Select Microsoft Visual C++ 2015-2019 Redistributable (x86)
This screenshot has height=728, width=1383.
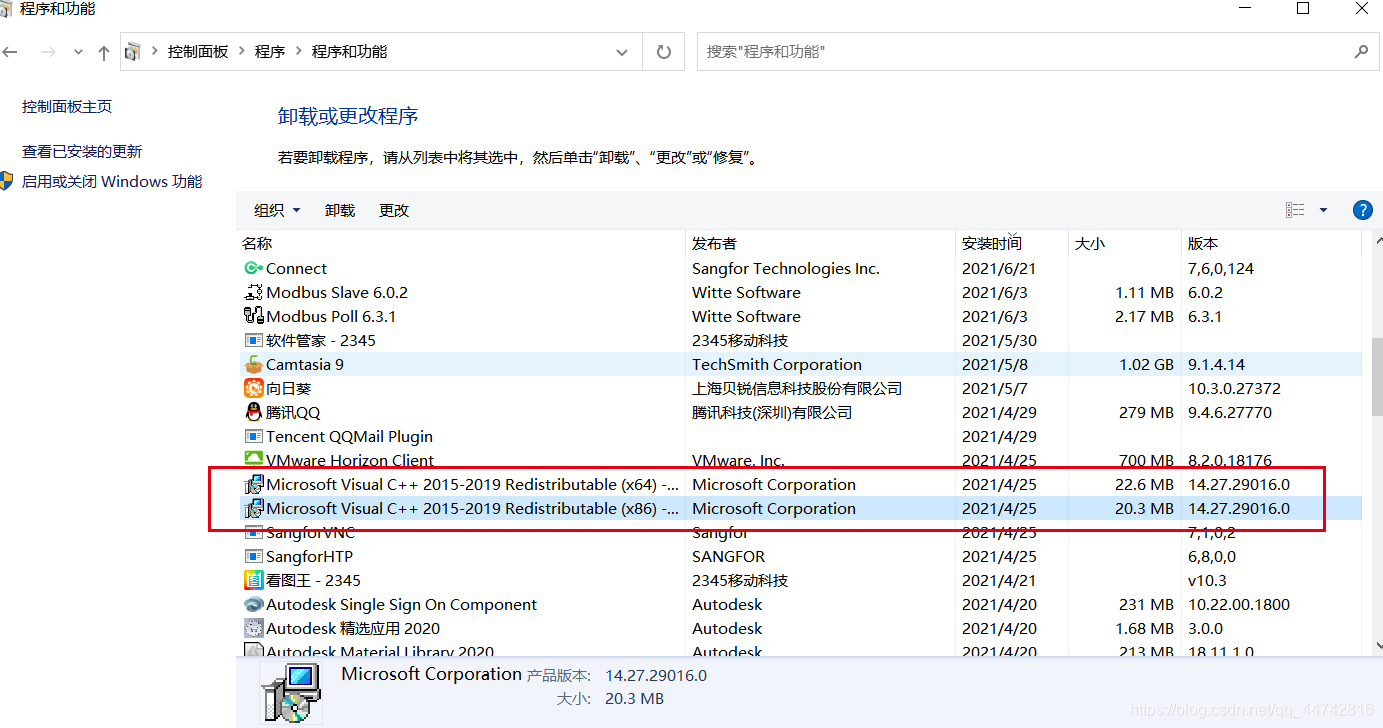tap(473, 508)
